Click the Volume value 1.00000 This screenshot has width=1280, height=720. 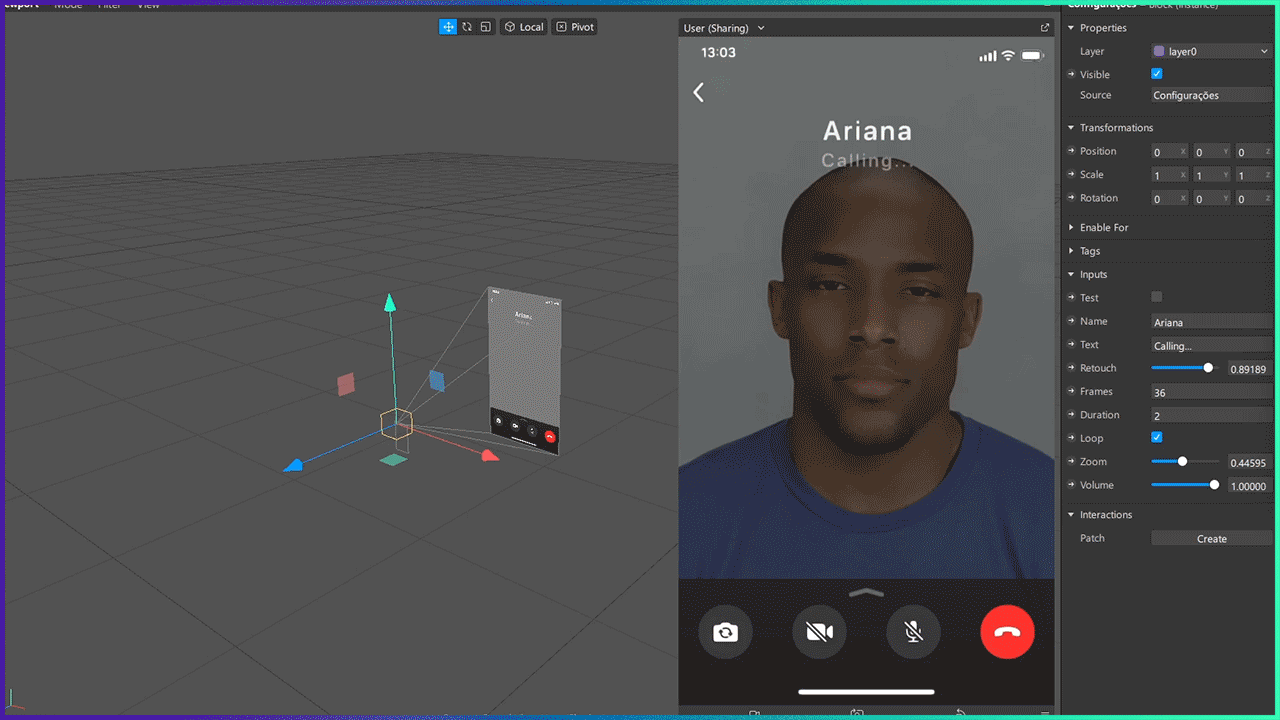coord(1249,486)
